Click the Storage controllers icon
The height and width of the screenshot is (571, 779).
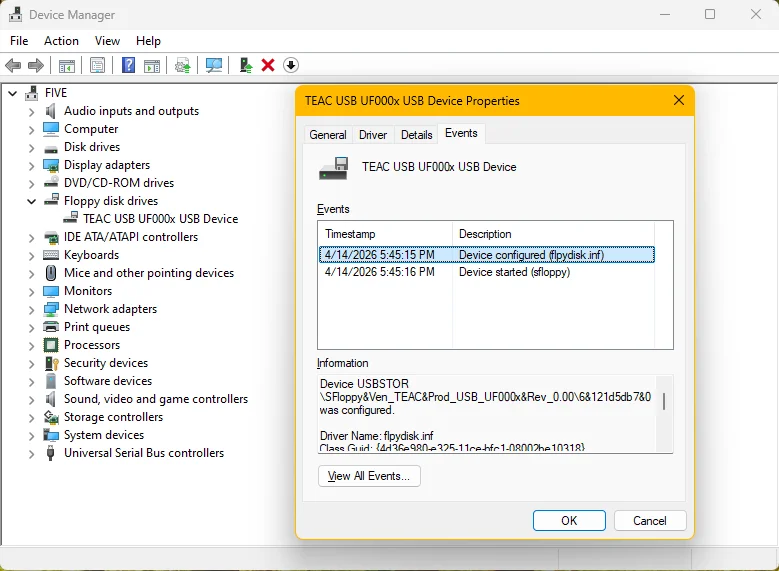(51, 417)
